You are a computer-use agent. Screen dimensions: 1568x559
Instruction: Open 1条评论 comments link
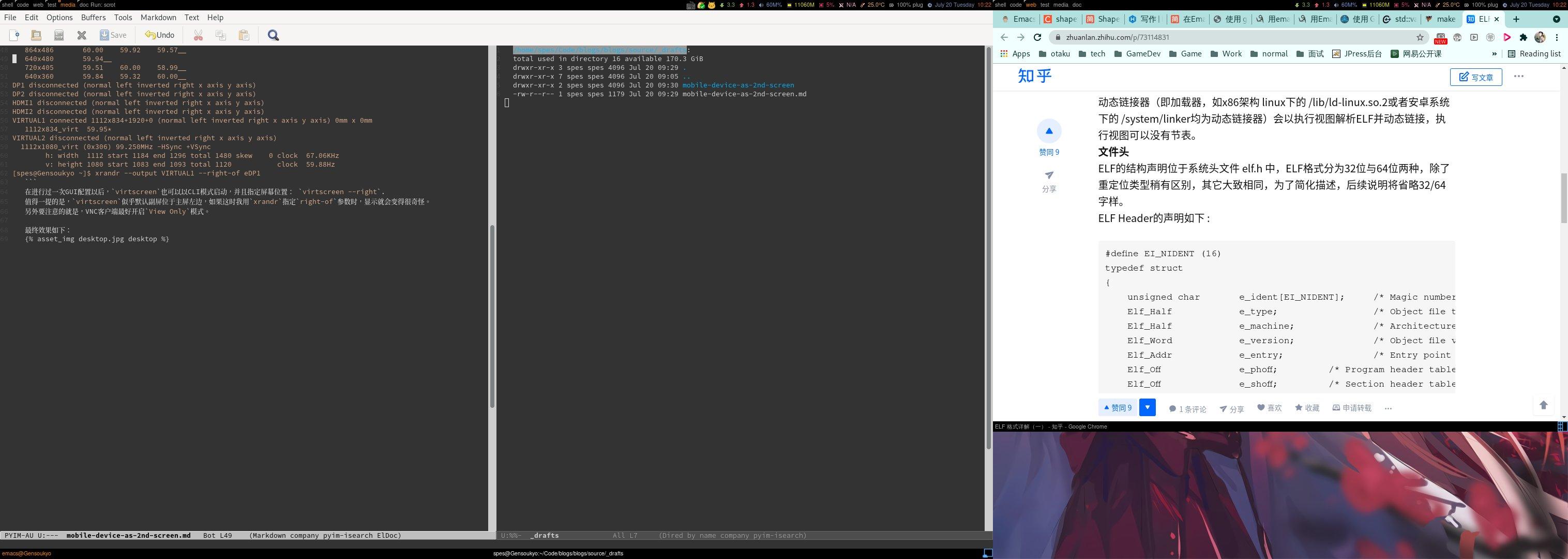point(1187,408)
